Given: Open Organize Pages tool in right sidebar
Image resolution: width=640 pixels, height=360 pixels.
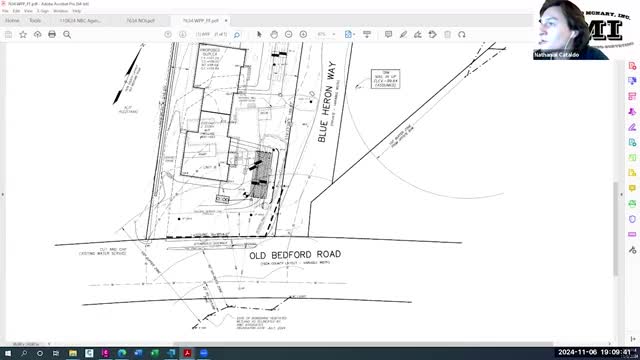Looking at the screenshot, I should point(632,96).
